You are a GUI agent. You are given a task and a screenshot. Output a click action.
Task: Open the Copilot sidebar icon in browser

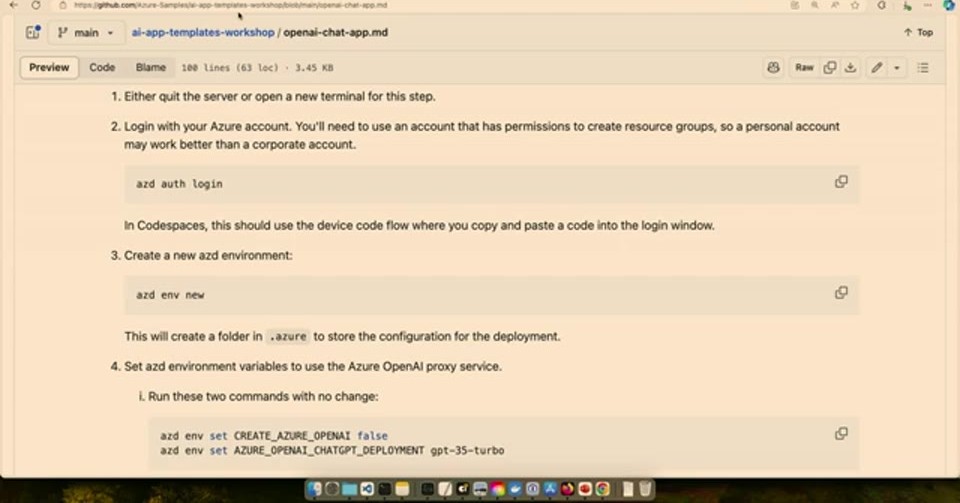pyautogui.click(x=949, y=5)
